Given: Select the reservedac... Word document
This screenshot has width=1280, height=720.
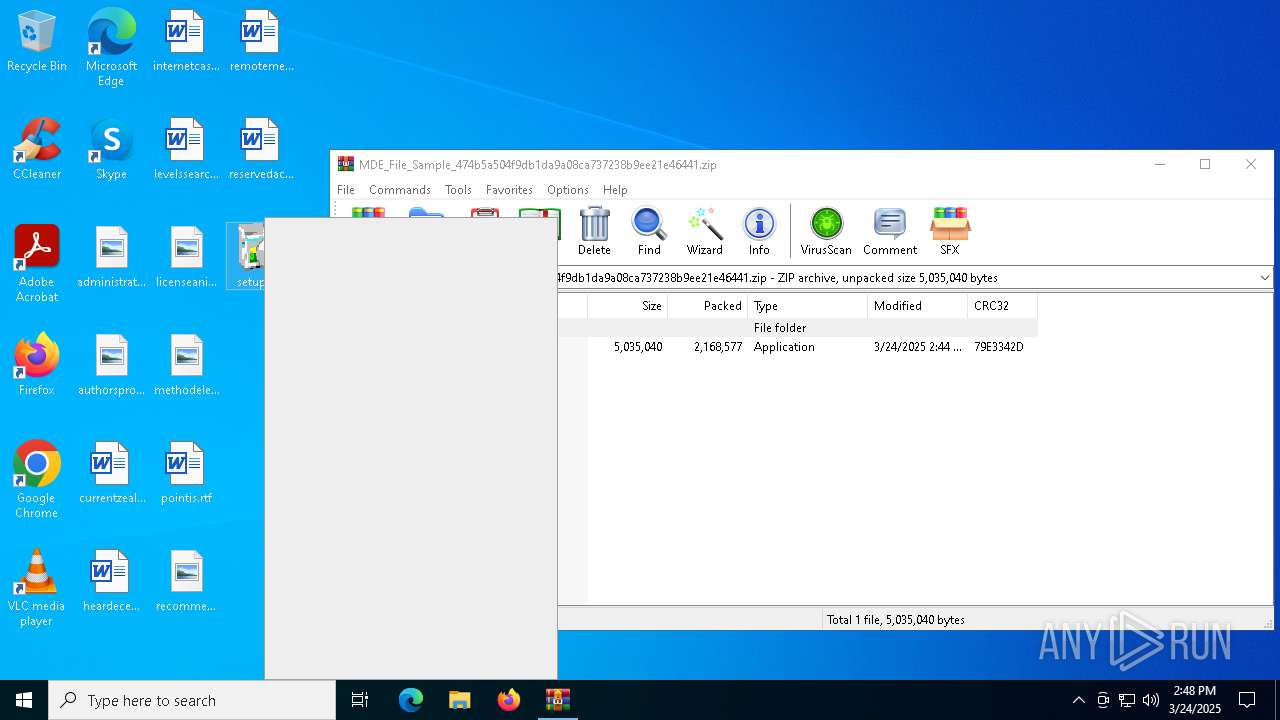Looking at the screenshot, I should tap(261, 150).
